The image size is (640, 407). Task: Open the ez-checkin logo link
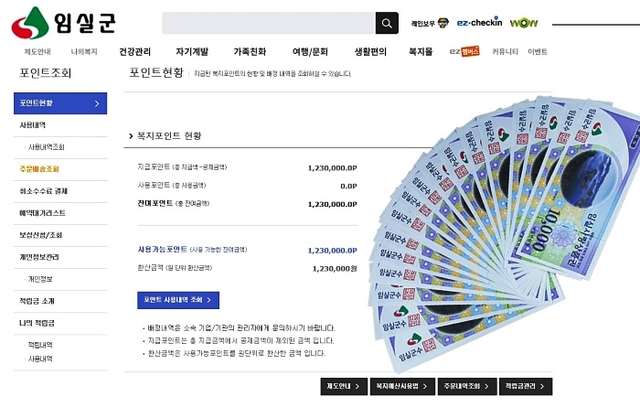pyautogui.click(x=479, y=23)
